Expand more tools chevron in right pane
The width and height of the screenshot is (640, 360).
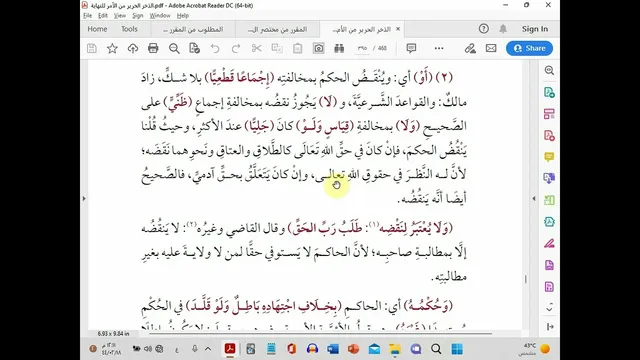pos(549,307)
